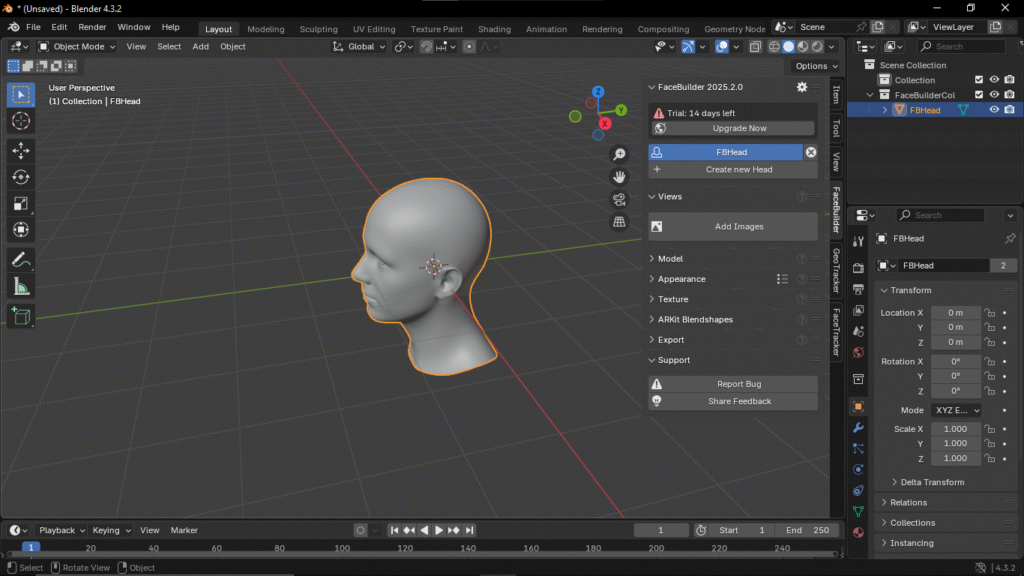This screenshot has height=576, width=1024.
Task: Toggle Location X lock icon
Action: 989,313
